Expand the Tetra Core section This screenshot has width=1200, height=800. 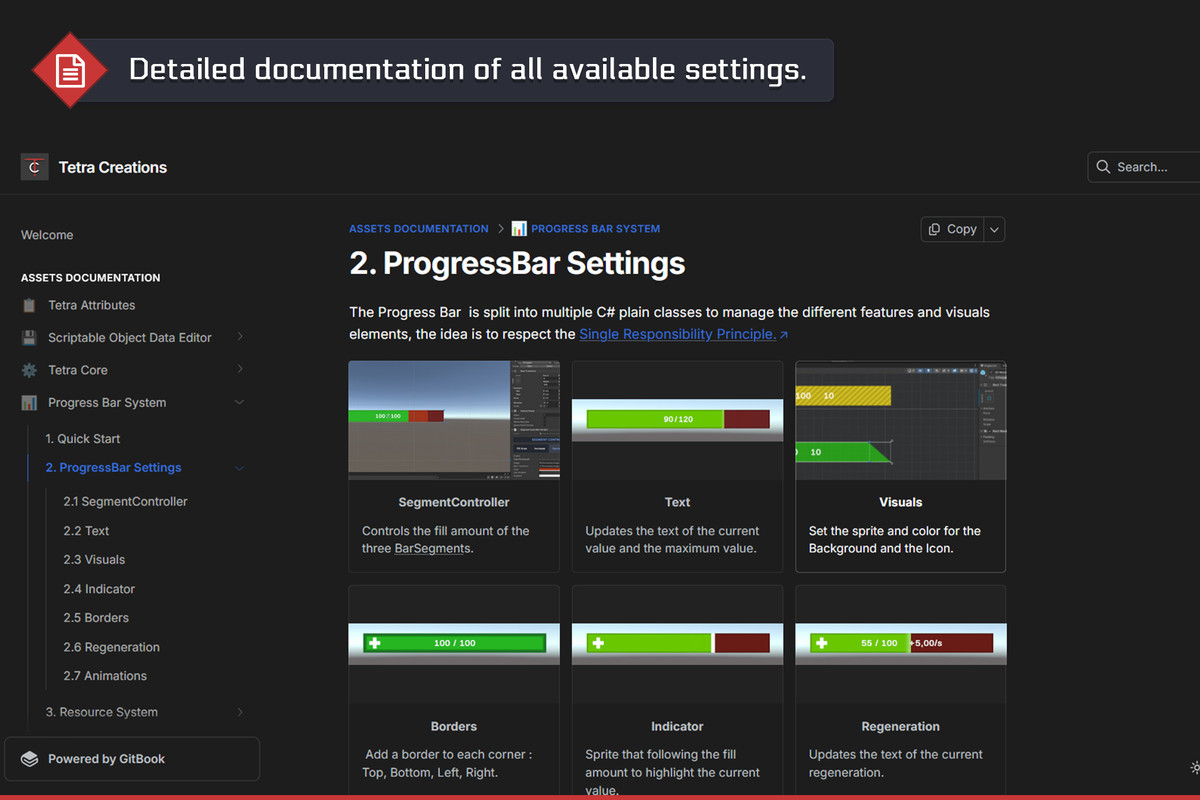click(x=240, y=370)
